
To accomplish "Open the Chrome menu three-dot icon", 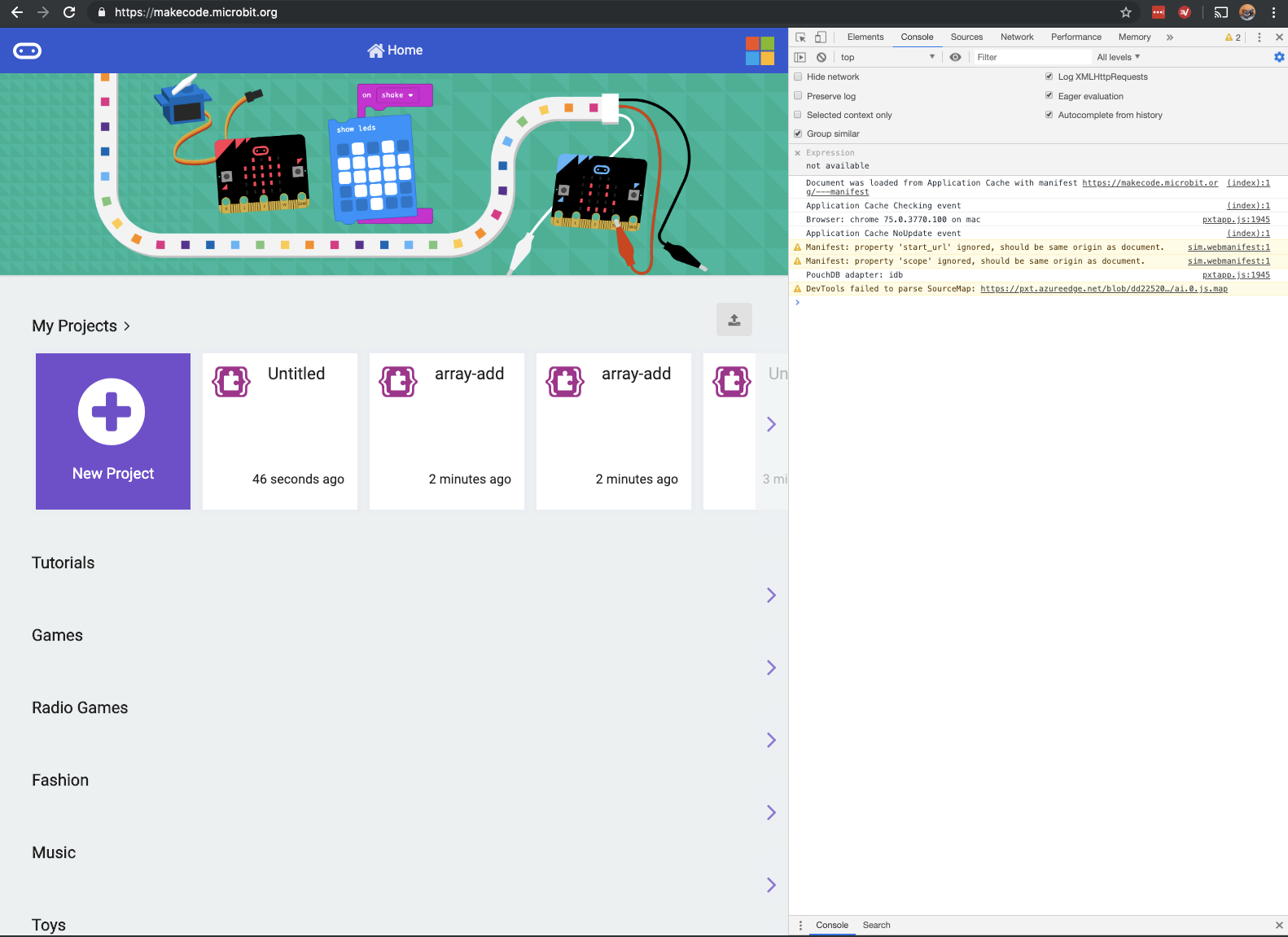I will point(1273,12).
